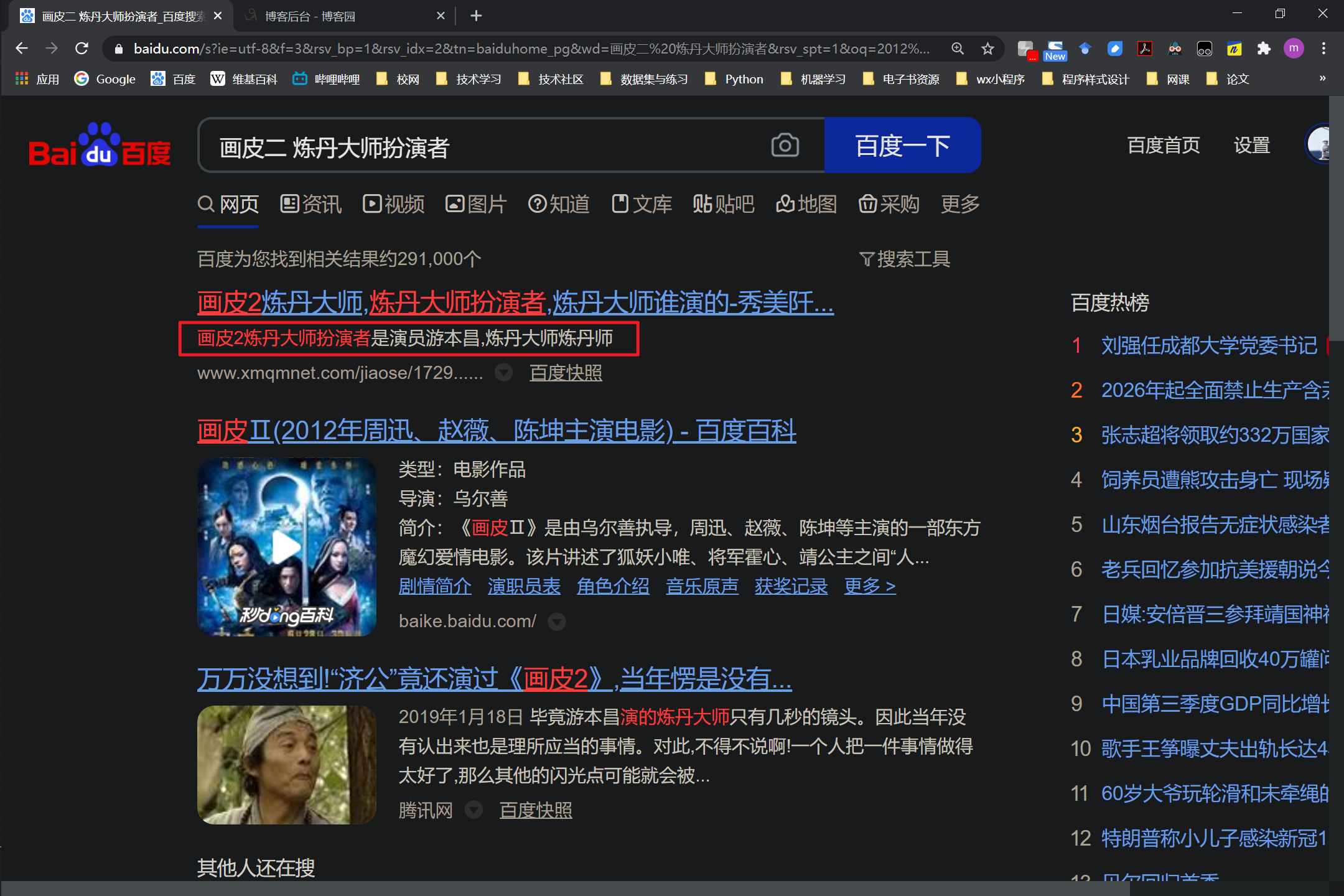
Task: Click the camera image search icon
Action: (x=785, y=146)
